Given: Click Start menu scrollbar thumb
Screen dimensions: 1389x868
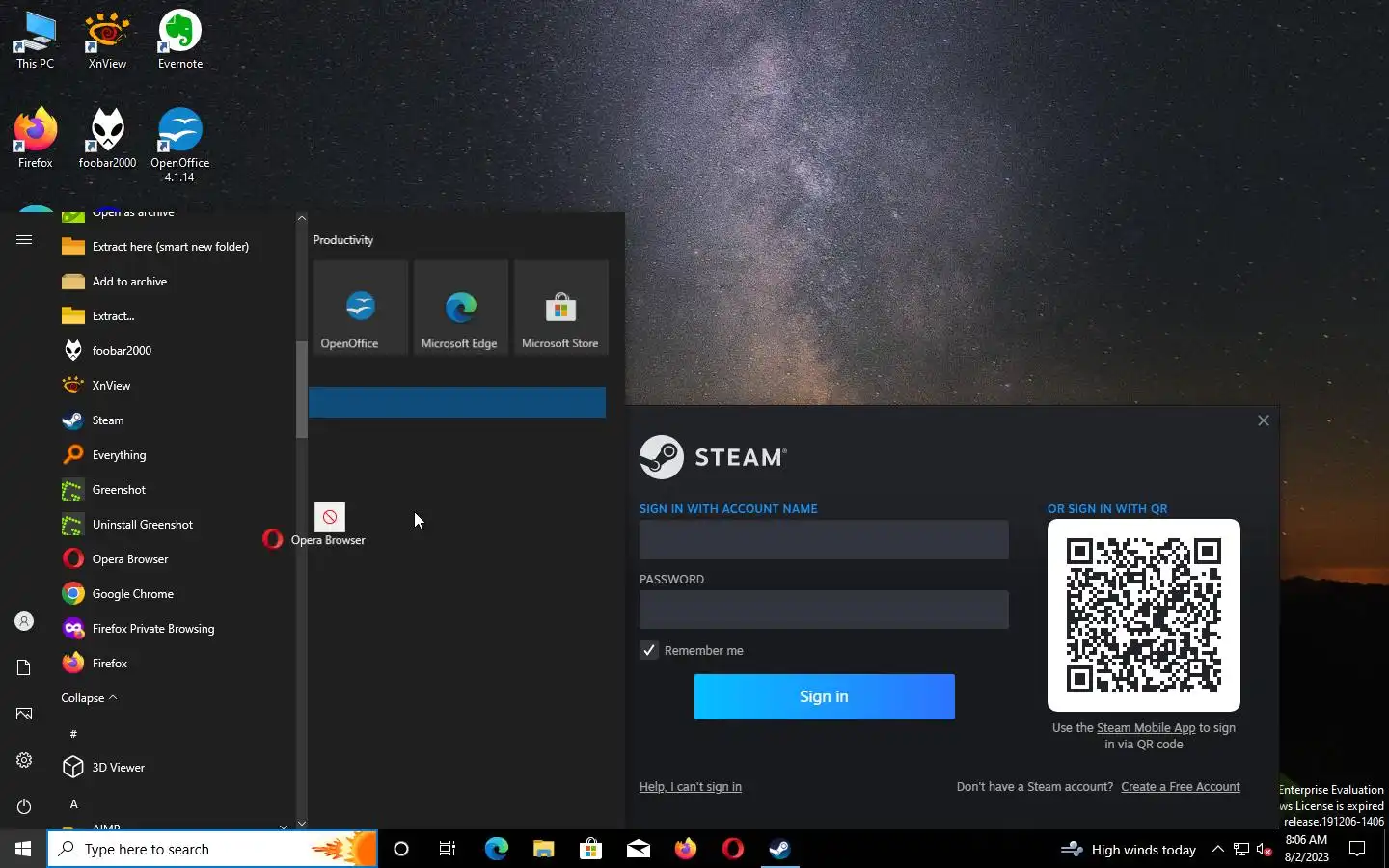Looking at the screenshot, I should pyautogui.click(x=302, y=390).
